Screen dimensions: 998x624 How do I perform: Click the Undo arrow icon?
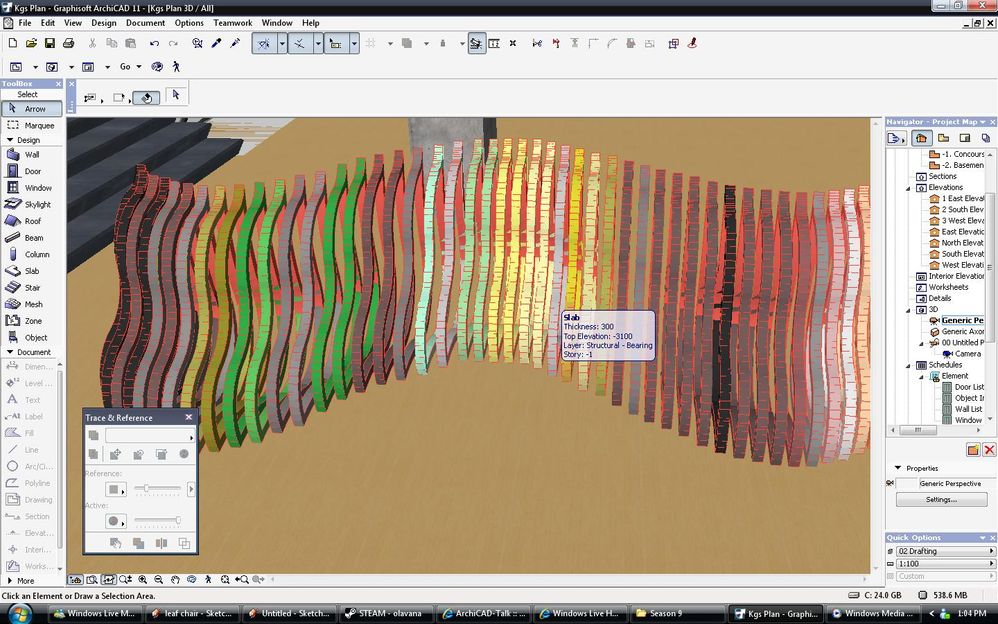click(154, 43)
